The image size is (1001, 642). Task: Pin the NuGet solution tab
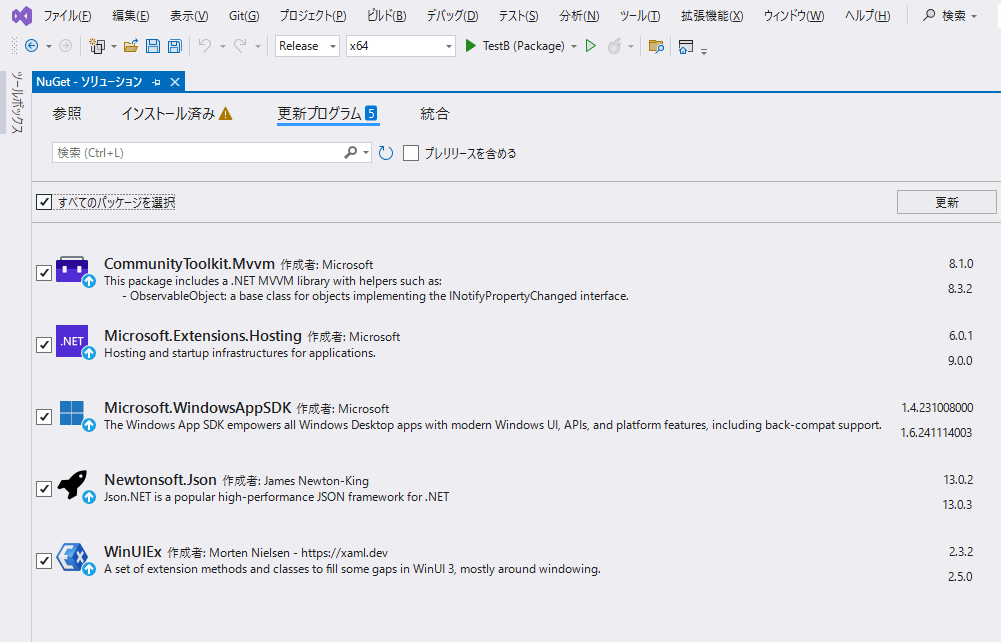[x=156, y=82]
